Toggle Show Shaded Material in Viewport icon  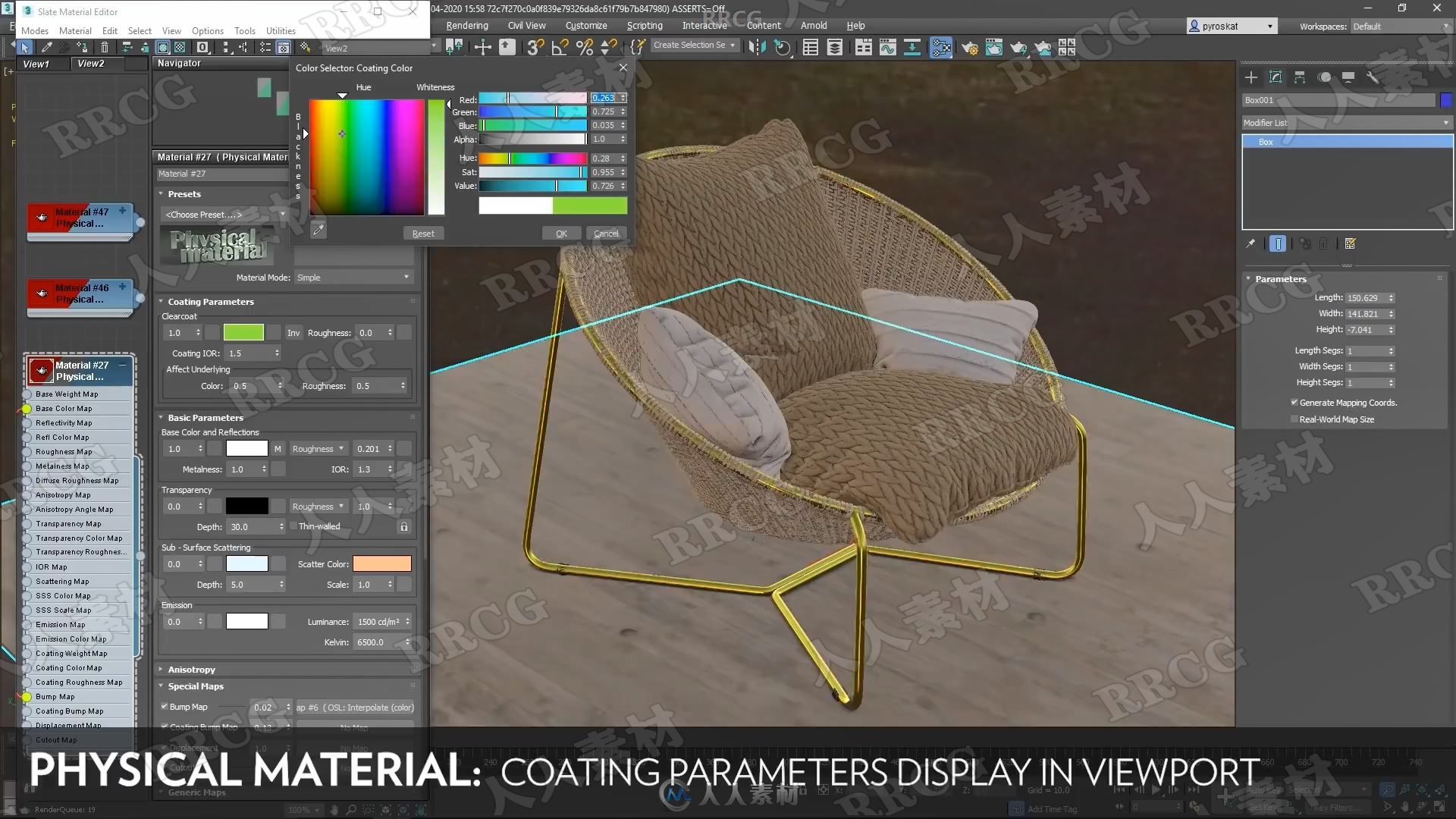162,47
